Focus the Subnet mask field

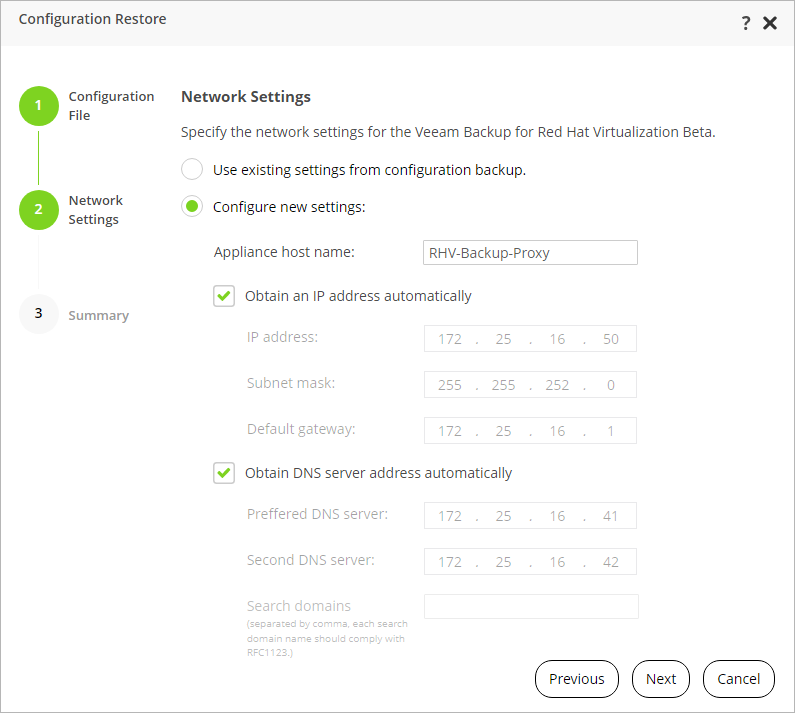click(530, 385)
